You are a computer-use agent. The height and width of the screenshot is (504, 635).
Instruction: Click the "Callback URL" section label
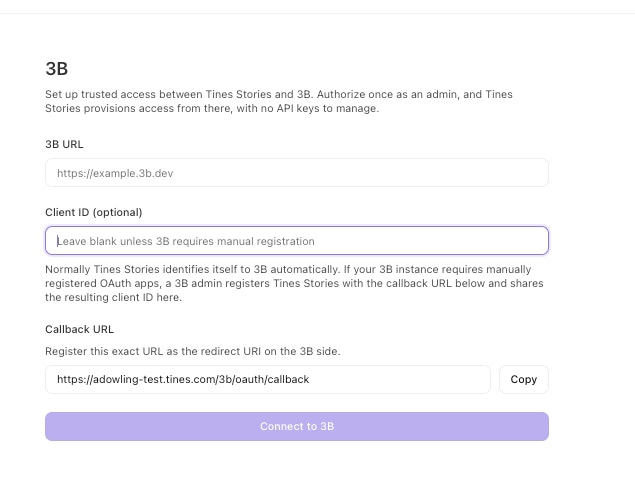(x=79, y=330)
